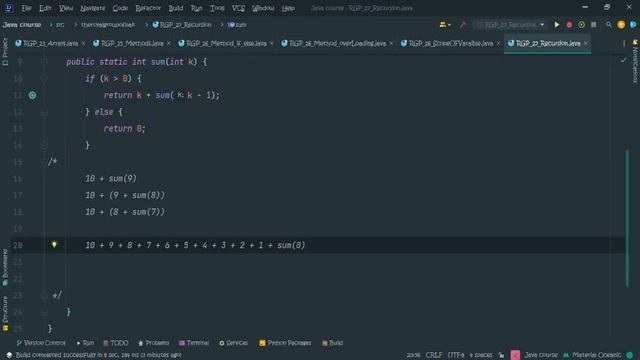This screenshot has width=640, height=360.
Task: Click the editor vertical scrollbar thumb
Action: click(627, 218)
